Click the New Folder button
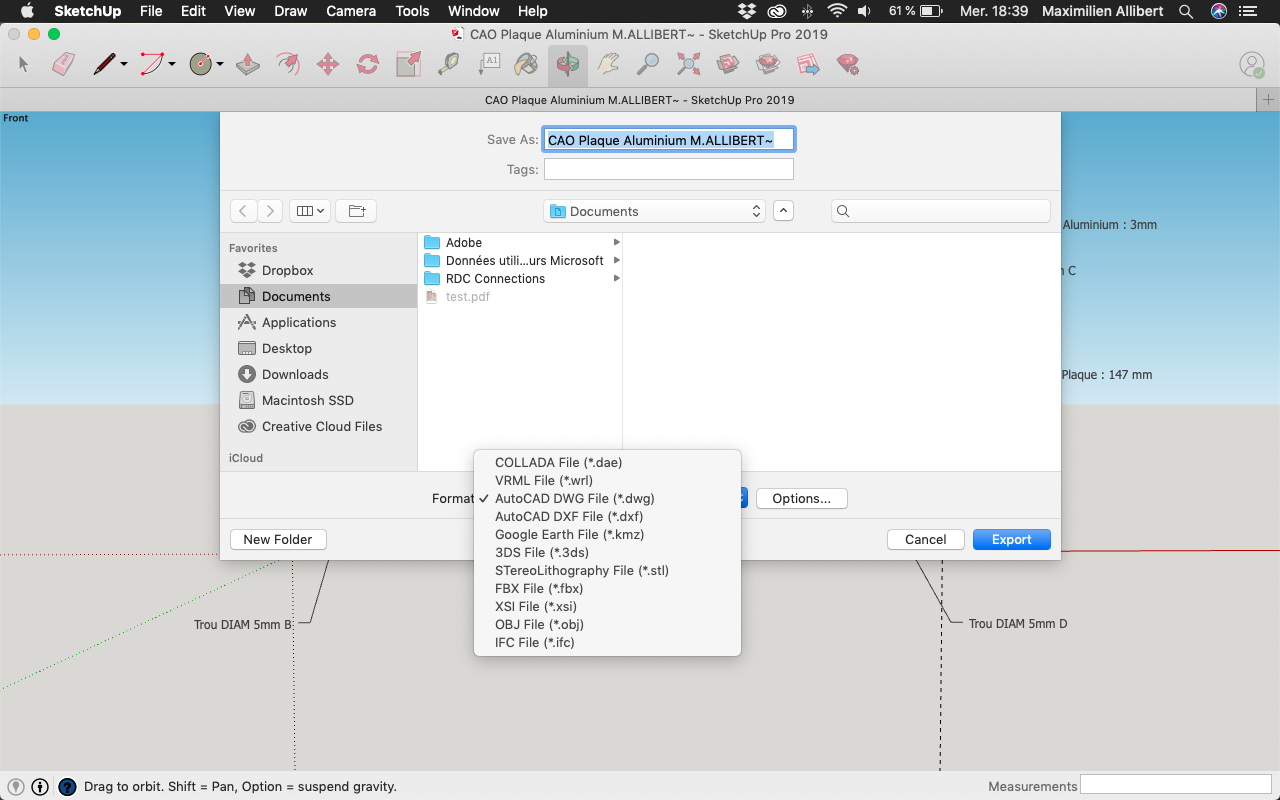This screenshot has width=1280, height=800. pyautogui.click(x=278, y=539)
